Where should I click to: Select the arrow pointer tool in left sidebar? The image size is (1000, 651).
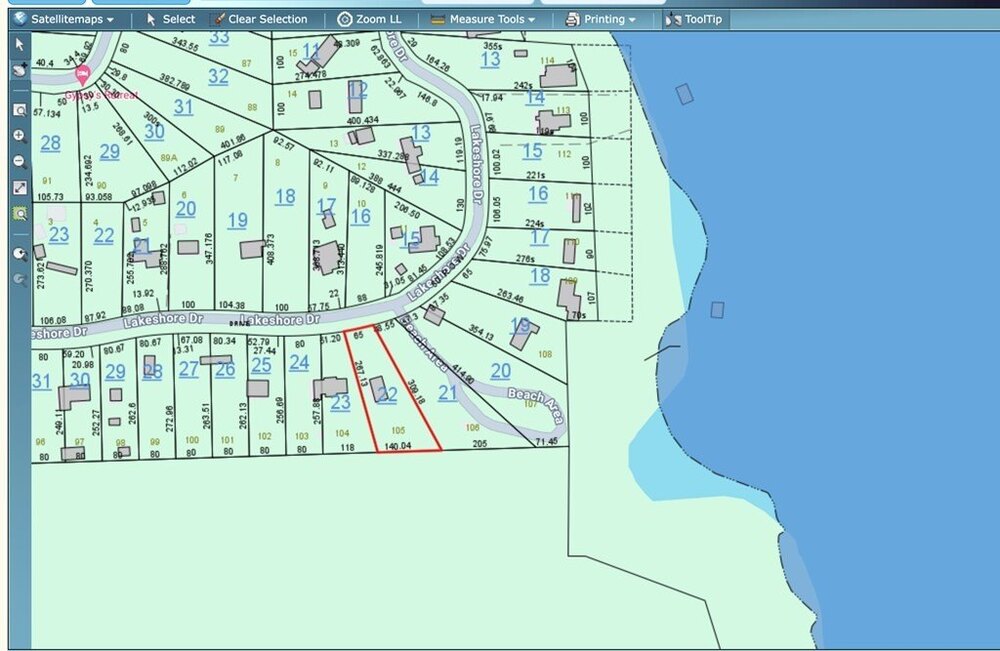pos(19,44)
